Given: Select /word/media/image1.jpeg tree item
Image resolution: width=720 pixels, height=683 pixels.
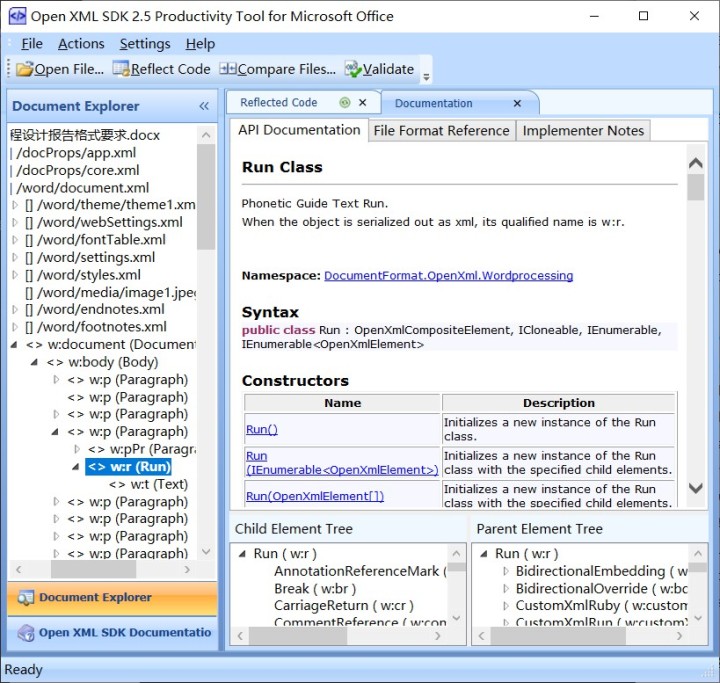Looking at the screenshot, I should (x=111, y=293).
